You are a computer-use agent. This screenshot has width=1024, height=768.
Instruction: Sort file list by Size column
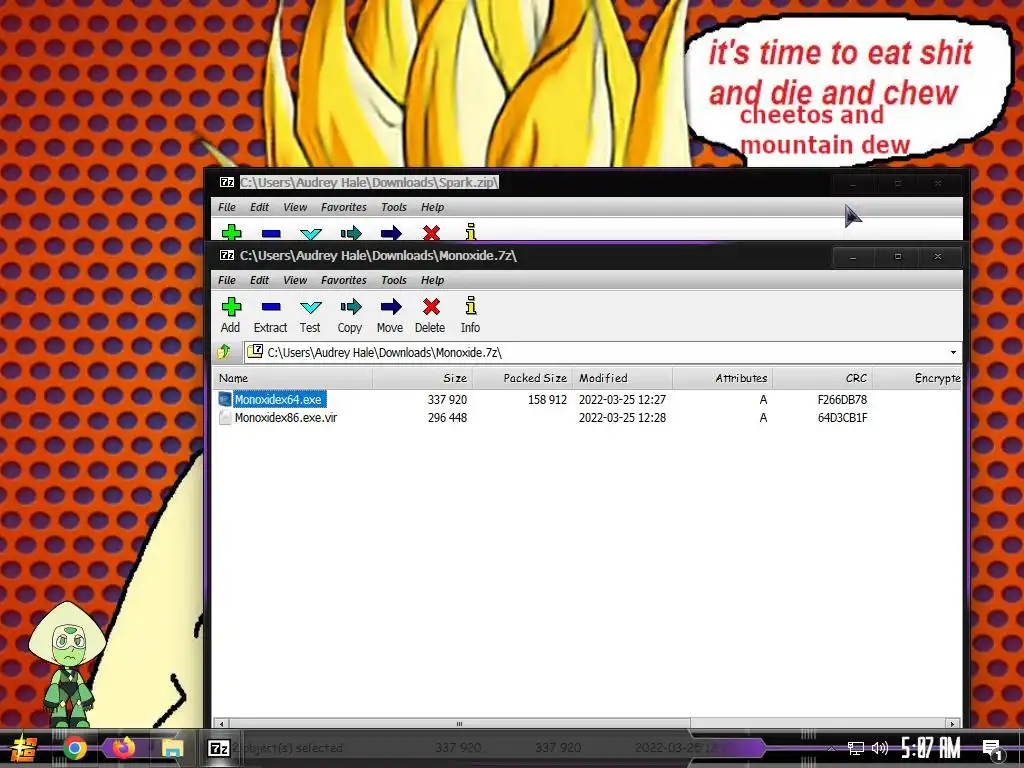click(423, 378)
